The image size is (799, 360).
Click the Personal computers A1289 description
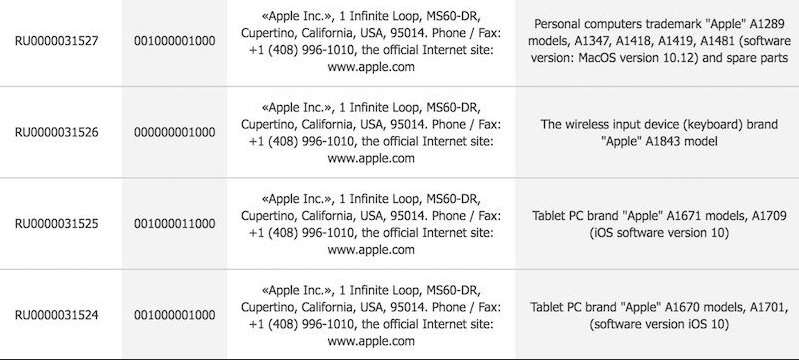659,41
